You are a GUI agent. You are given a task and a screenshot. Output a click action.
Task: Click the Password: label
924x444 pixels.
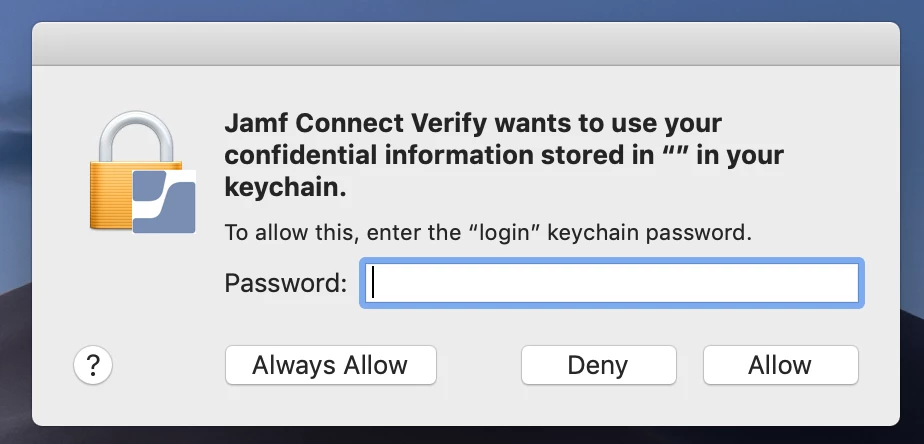click(x=286, y=283)
